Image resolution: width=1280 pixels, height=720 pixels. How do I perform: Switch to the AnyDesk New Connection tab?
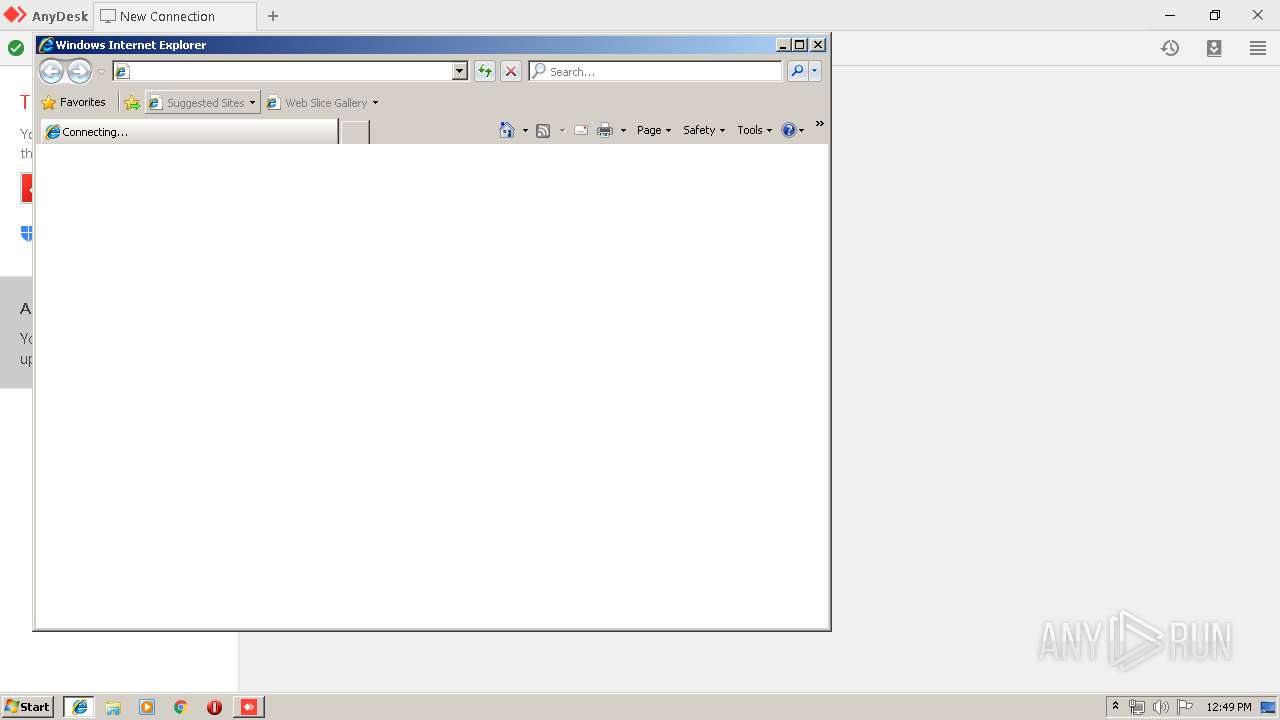tap(175, 16)
